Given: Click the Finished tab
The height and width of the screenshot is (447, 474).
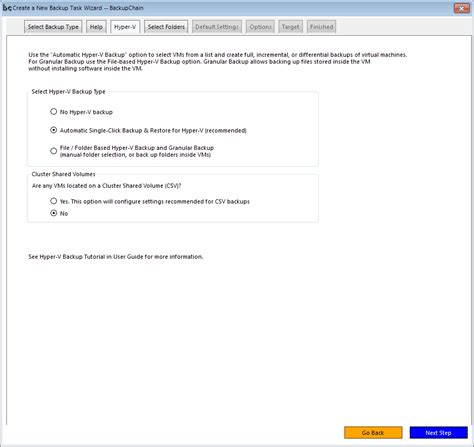Looking at the screenshot, I should pyautogui.click(x=321, y=27).
